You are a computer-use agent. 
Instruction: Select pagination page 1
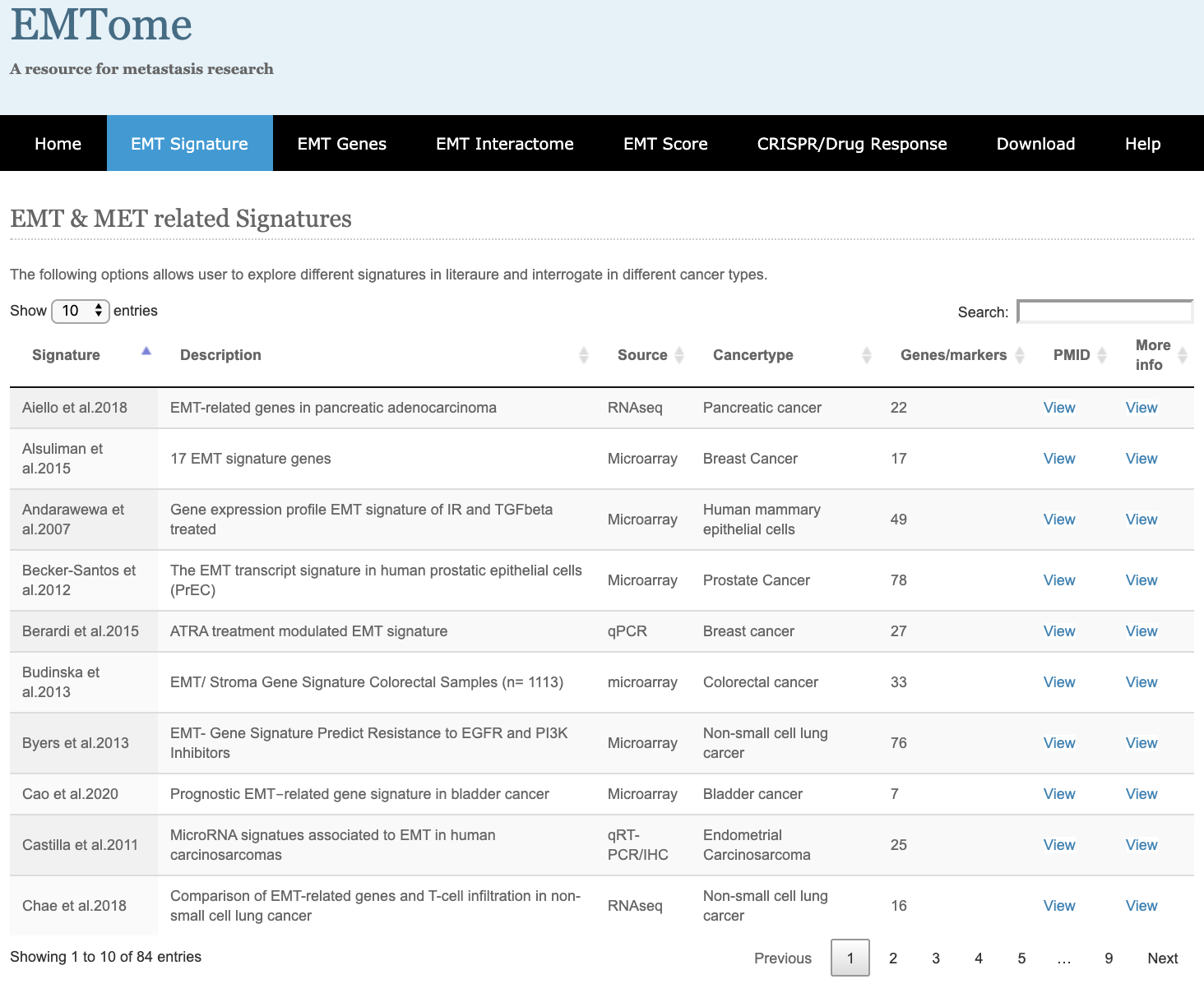(850, 958)
